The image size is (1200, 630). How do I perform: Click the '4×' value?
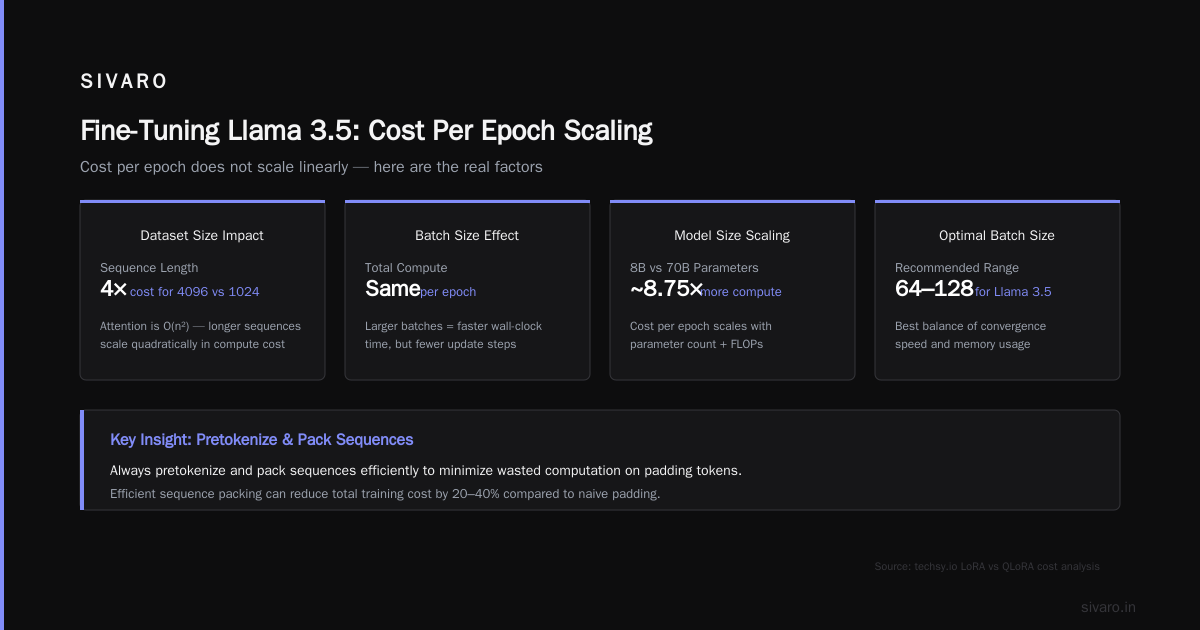113,289
